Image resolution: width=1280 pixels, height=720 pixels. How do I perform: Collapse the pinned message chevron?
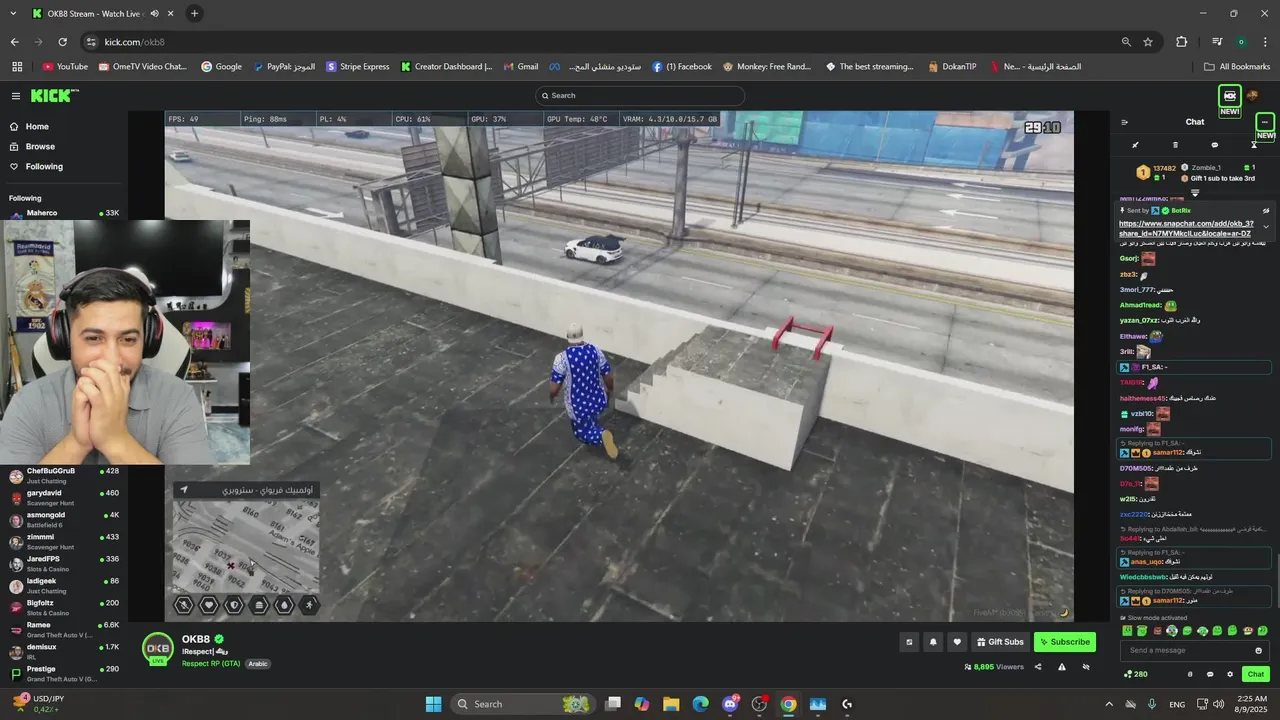coord(1266,226)
